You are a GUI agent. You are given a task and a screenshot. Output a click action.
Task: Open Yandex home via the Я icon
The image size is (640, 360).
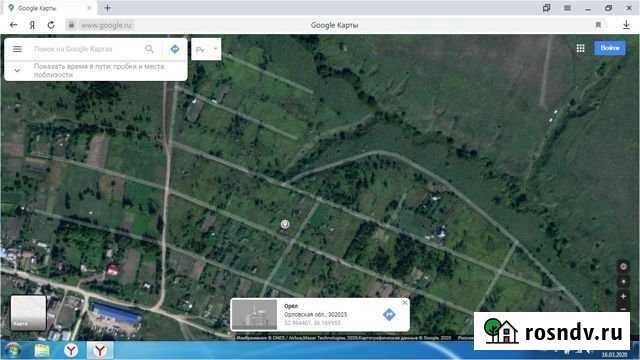tap(32, 25)
